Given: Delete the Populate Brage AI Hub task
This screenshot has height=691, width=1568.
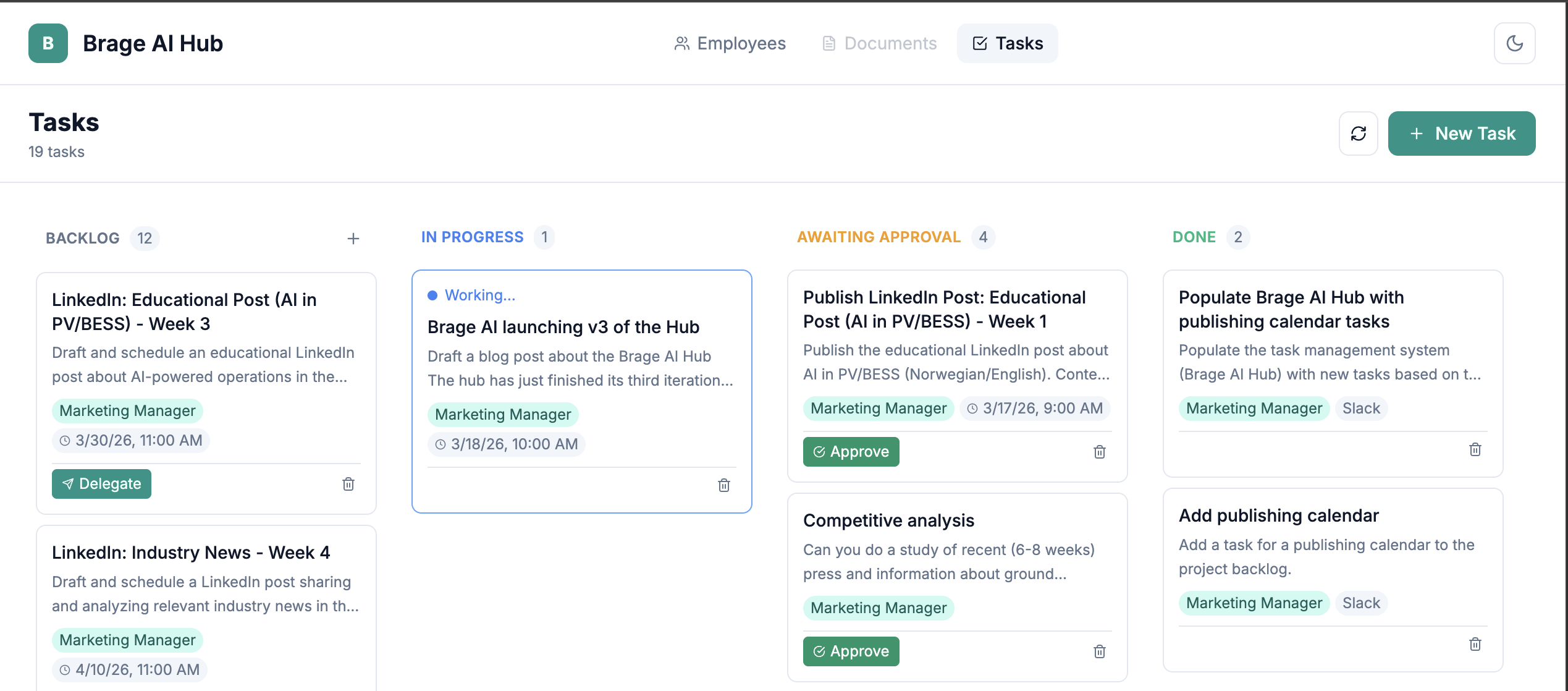Looking at the screenshot, I should click(x=1475, y=449).
